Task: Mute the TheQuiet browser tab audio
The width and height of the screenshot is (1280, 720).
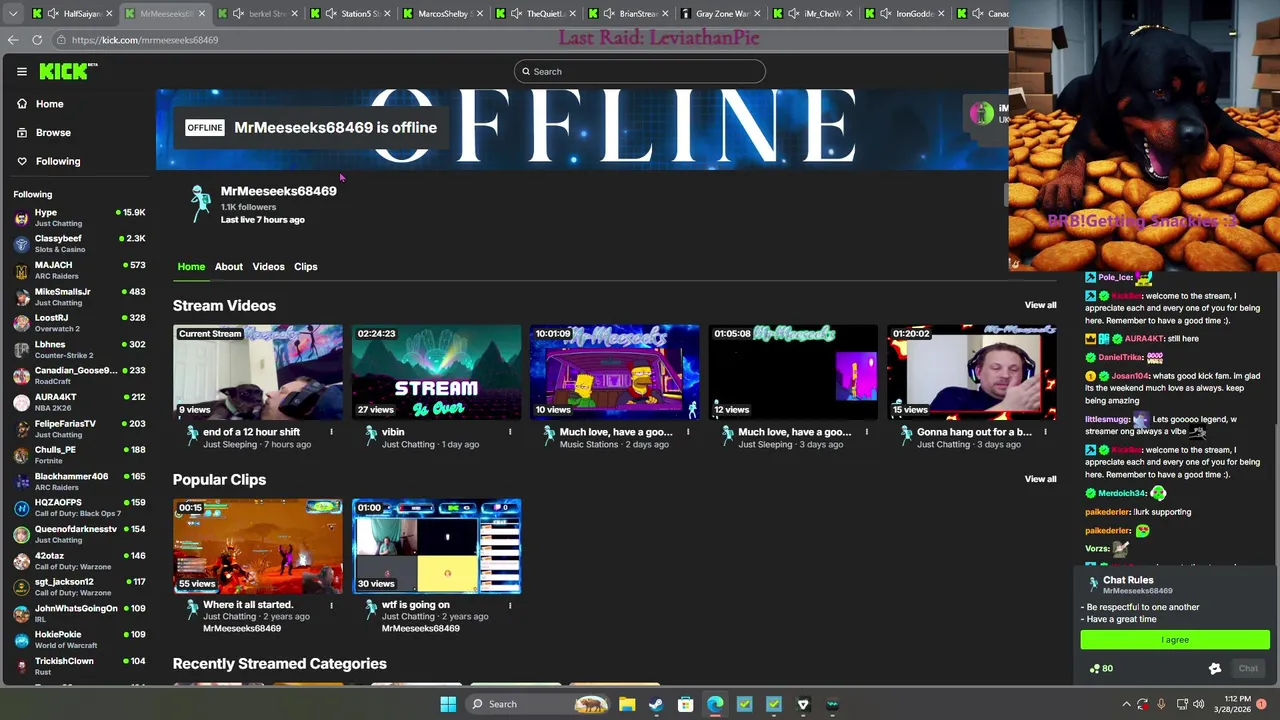Action: tap(516, 14)
